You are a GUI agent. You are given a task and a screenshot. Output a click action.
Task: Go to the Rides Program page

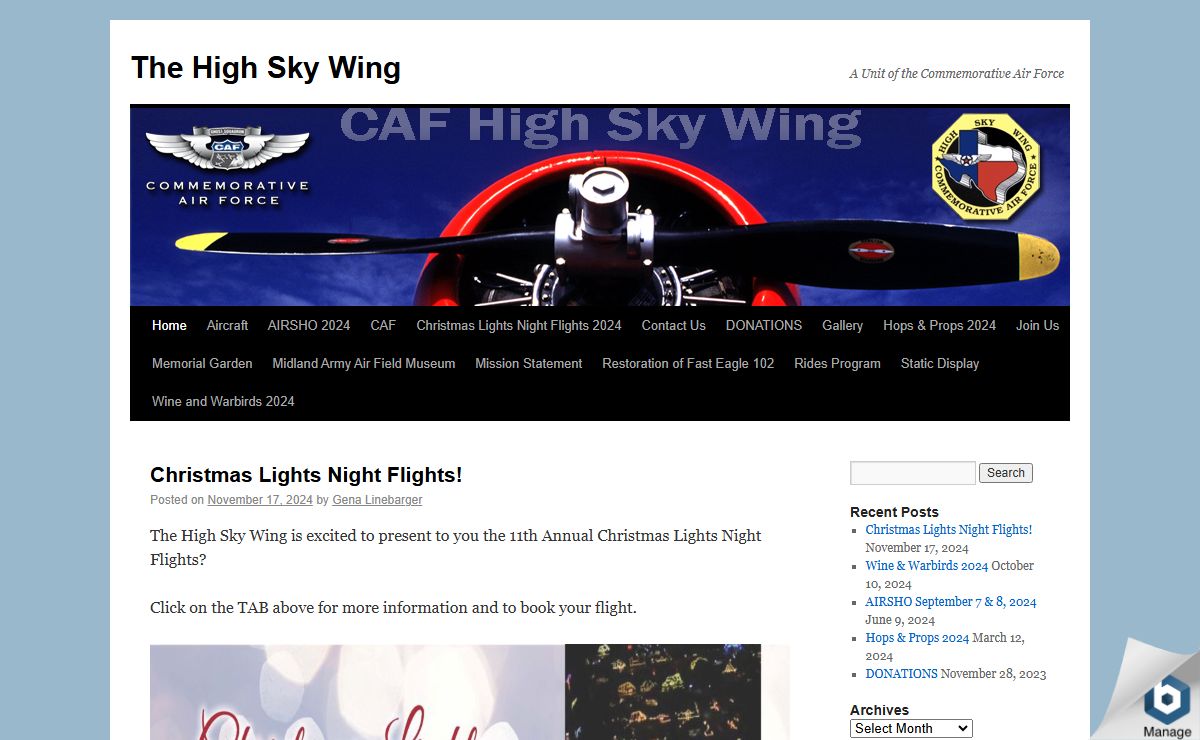(x=838, y=363)
